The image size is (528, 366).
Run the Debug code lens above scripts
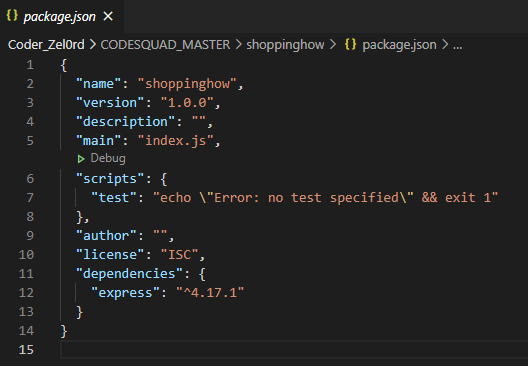[108, 158]
